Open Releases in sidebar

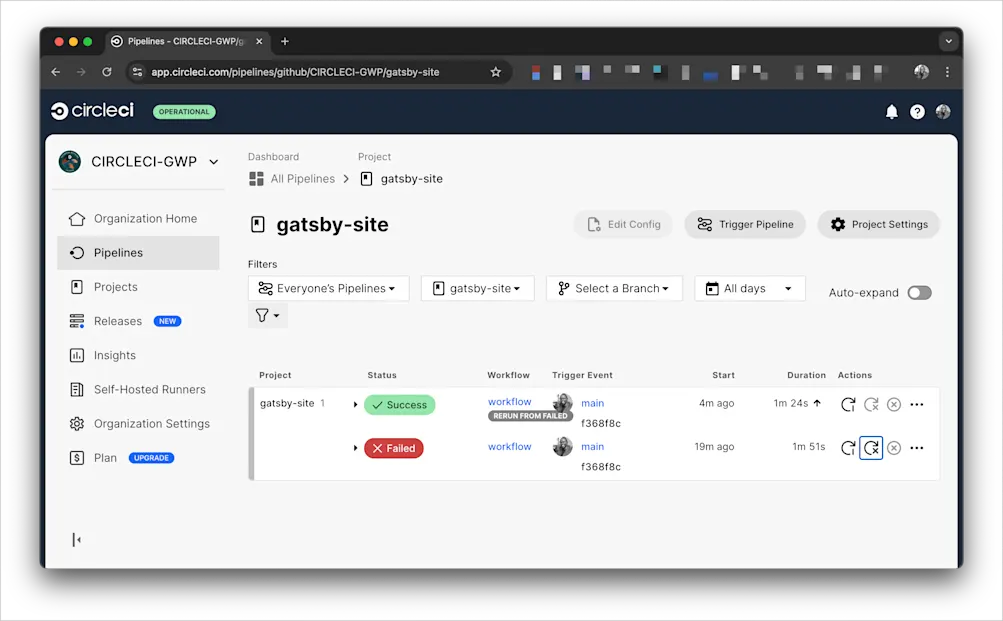click(x=138, y=321)
